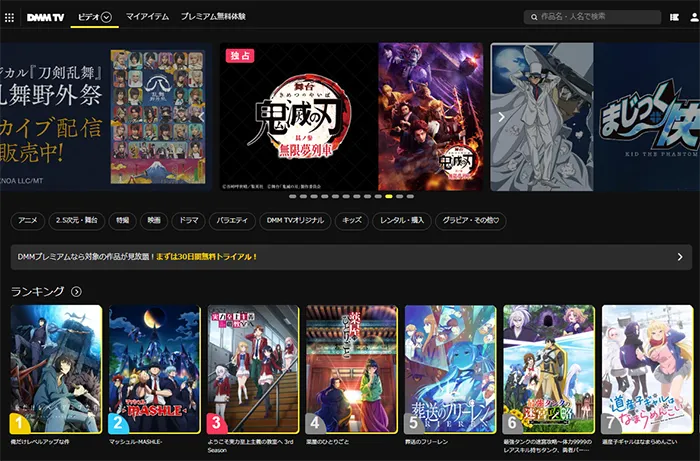Click the arrow on premium trial banner
This screenshot has height=461, width=700.
(679, 257)
